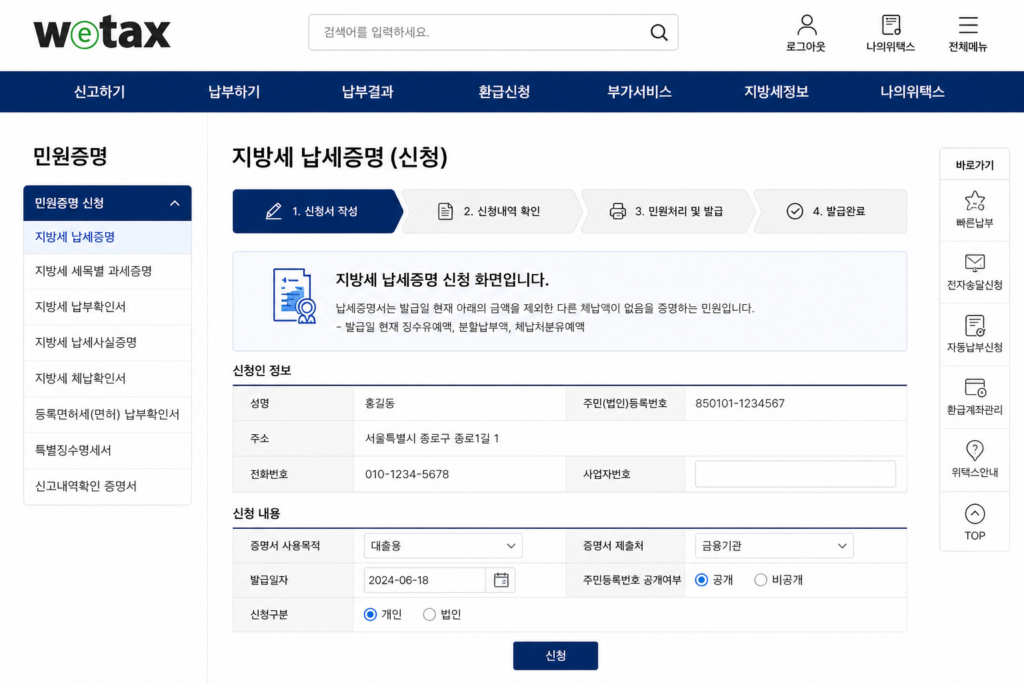This screenshot has height=683, width=1024.
Task: Open 위택스안내 help shortcut
Action: 974,450
